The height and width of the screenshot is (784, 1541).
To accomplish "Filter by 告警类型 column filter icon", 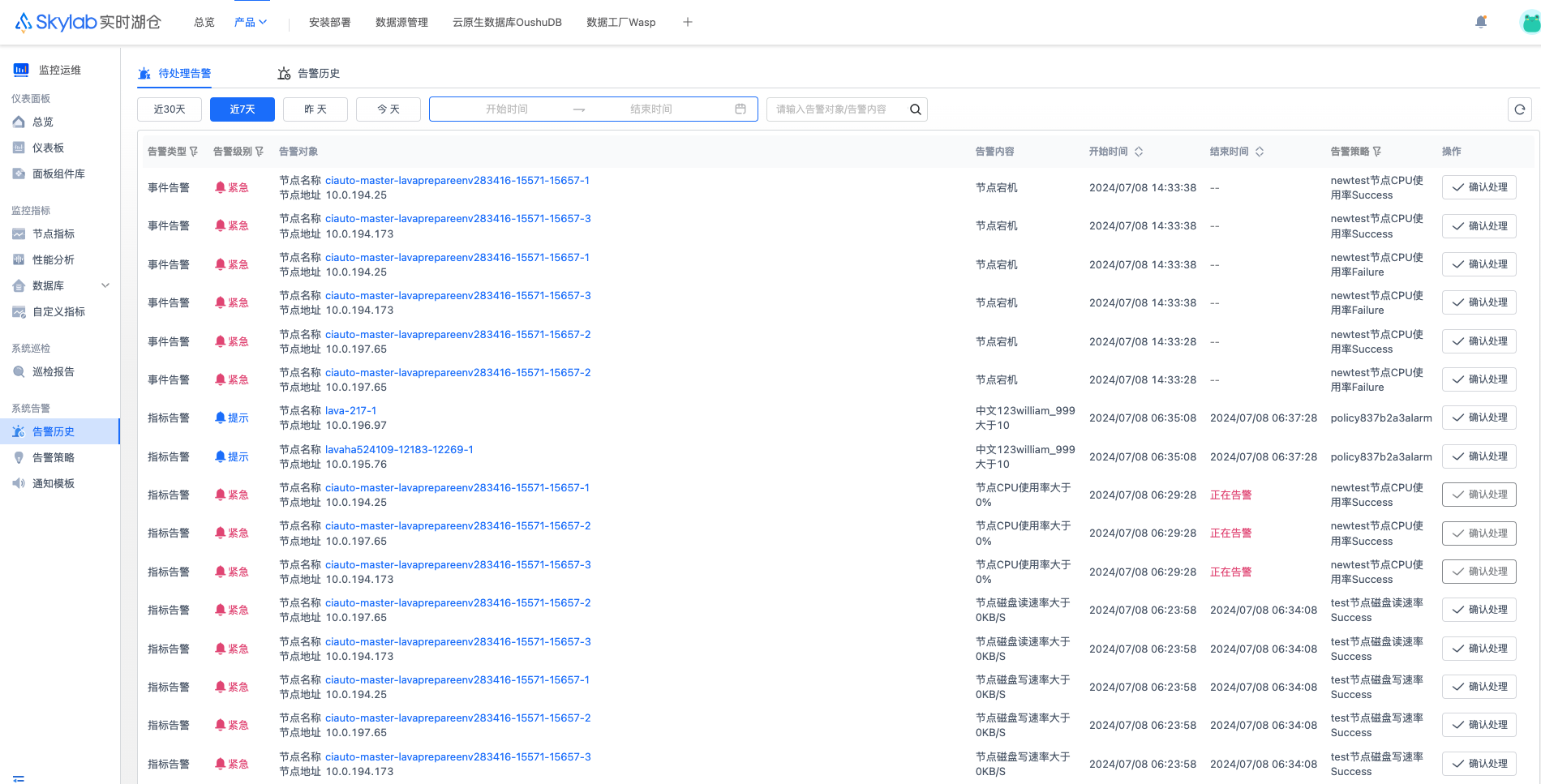I will [194, 152].
